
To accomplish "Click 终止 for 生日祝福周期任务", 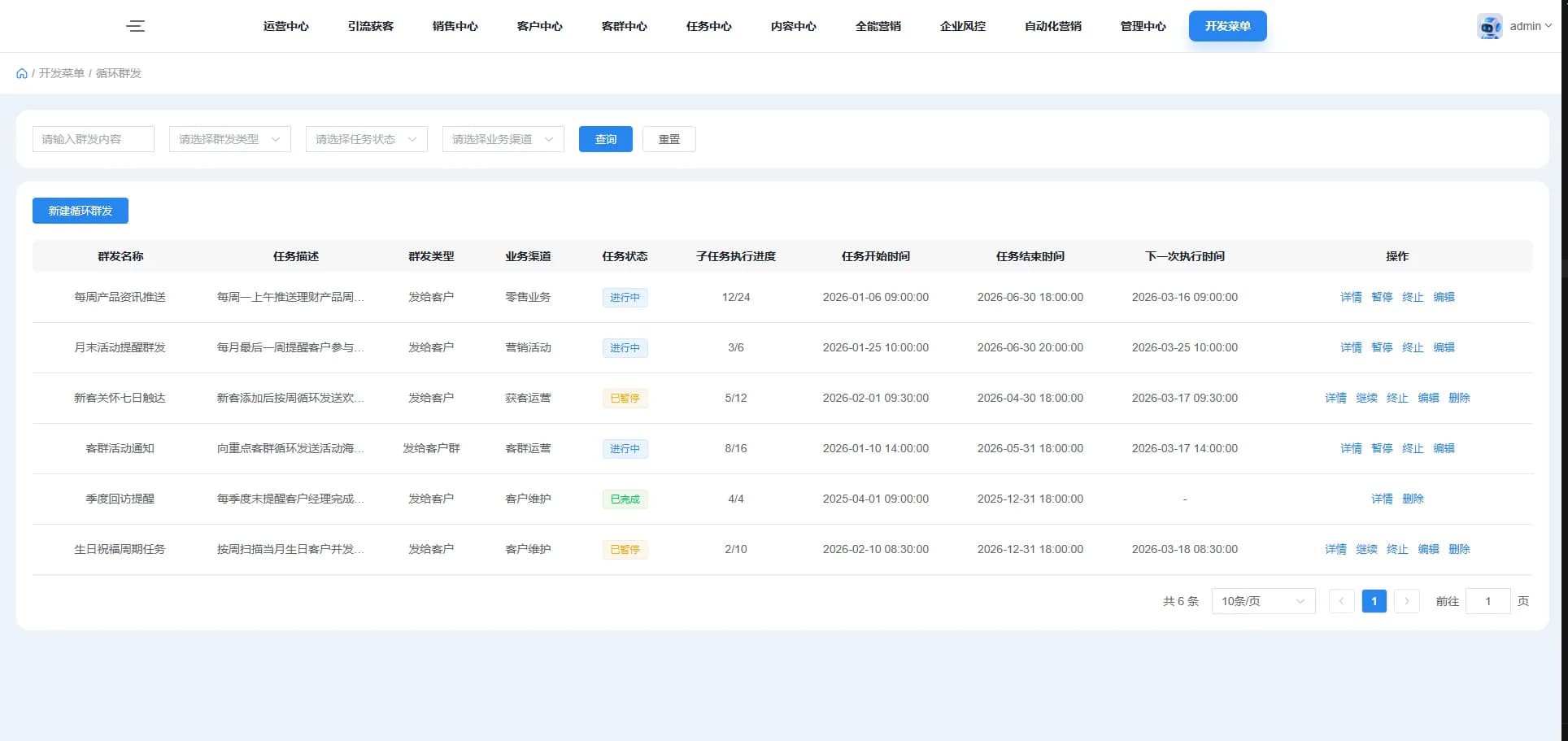I will pyautogui.click(x=1397, y=549).
